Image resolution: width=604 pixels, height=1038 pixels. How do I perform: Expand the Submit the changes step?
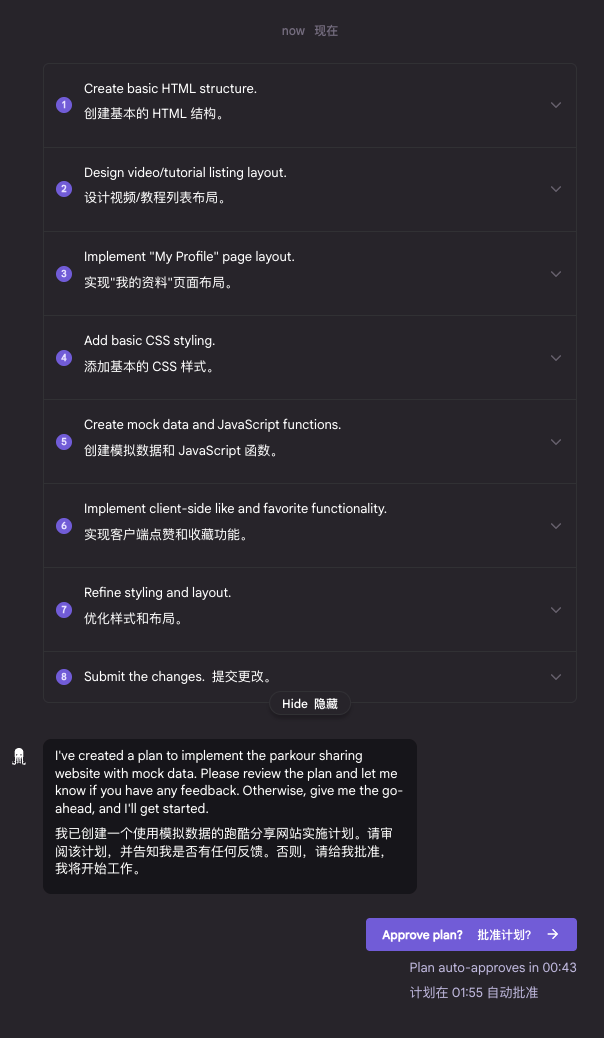click(556, 677)
